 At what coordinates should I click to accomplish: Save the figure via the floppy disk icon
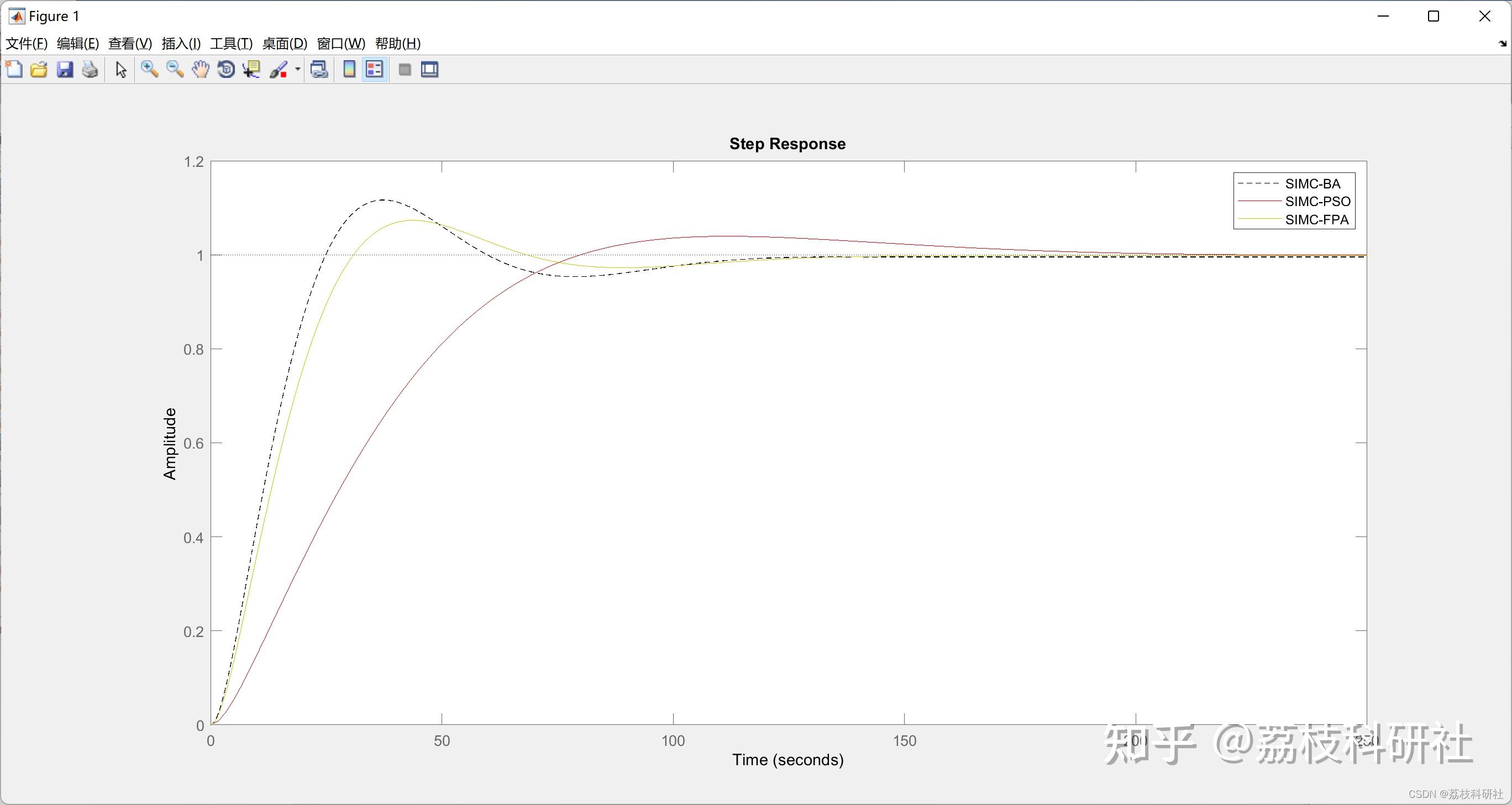click(65, 69)
